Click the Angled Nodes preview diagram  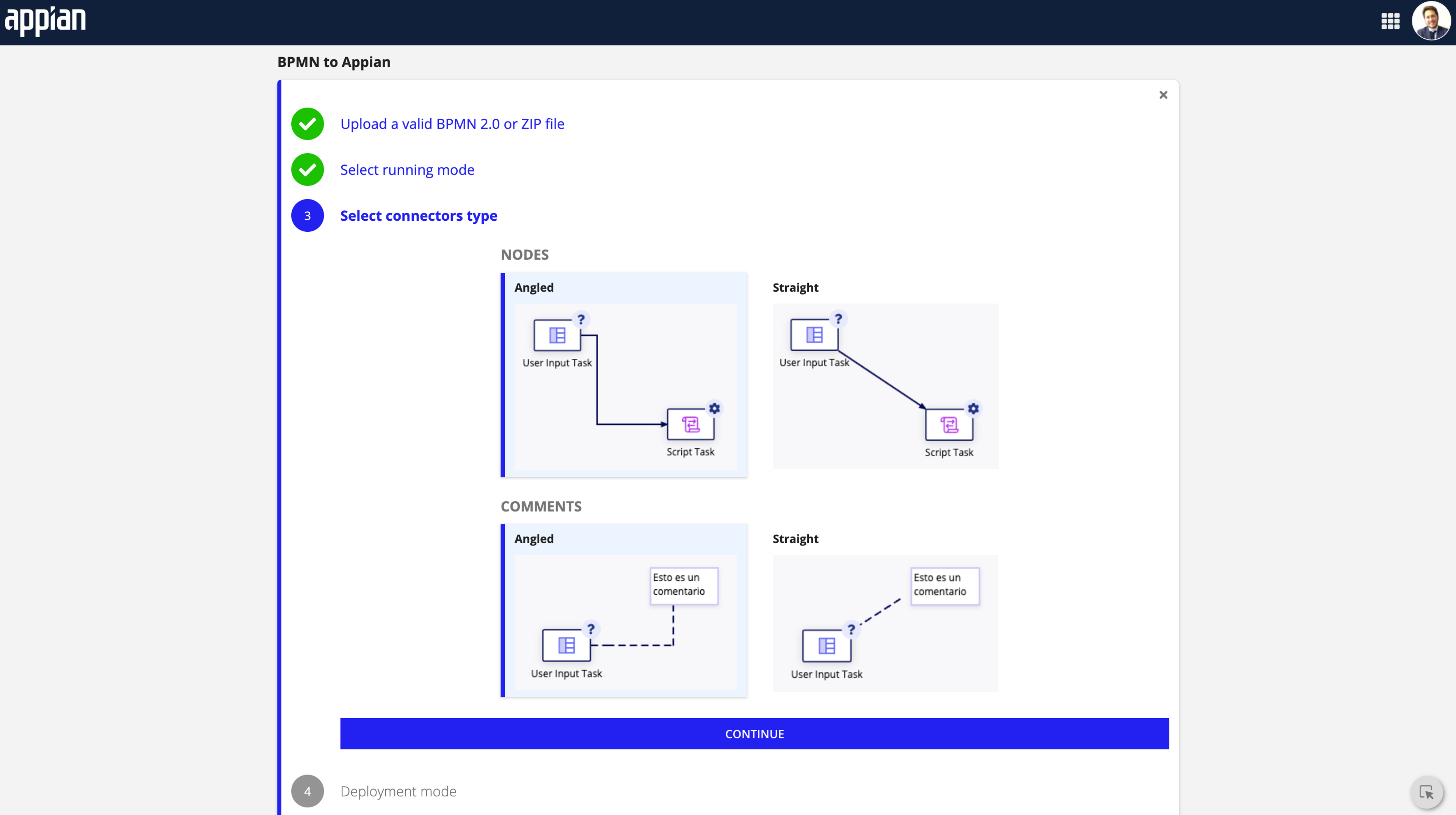pos(625,387)
